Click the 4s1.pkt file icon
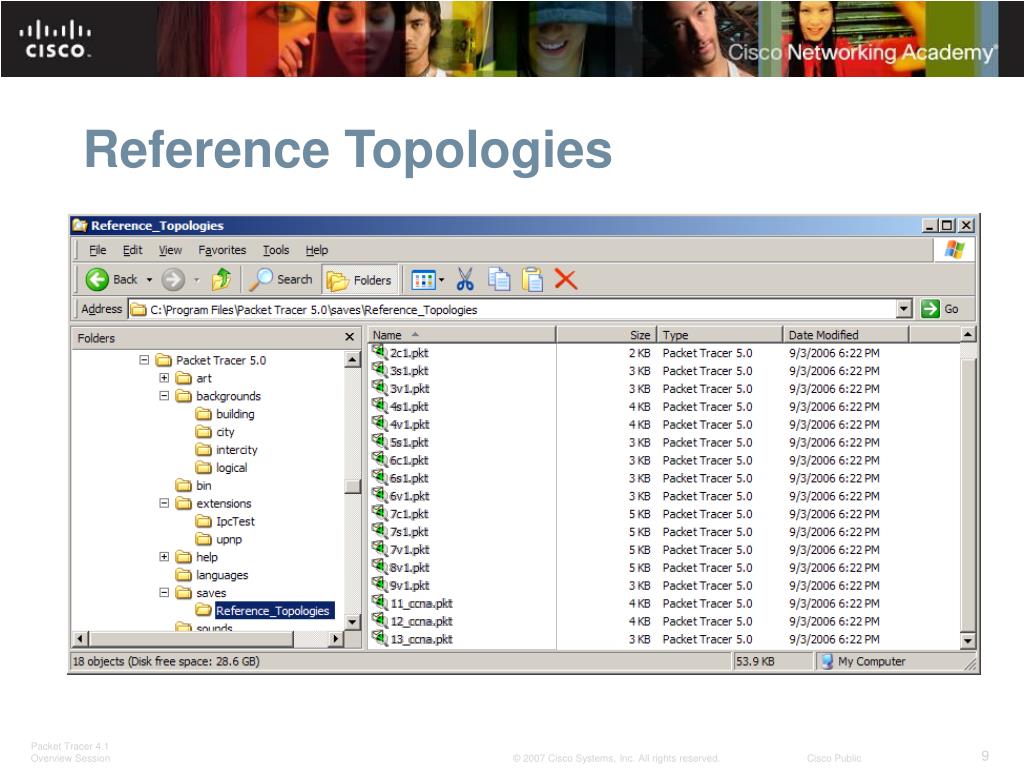This screenshot has height=768, width=1024. pos(379,406)
